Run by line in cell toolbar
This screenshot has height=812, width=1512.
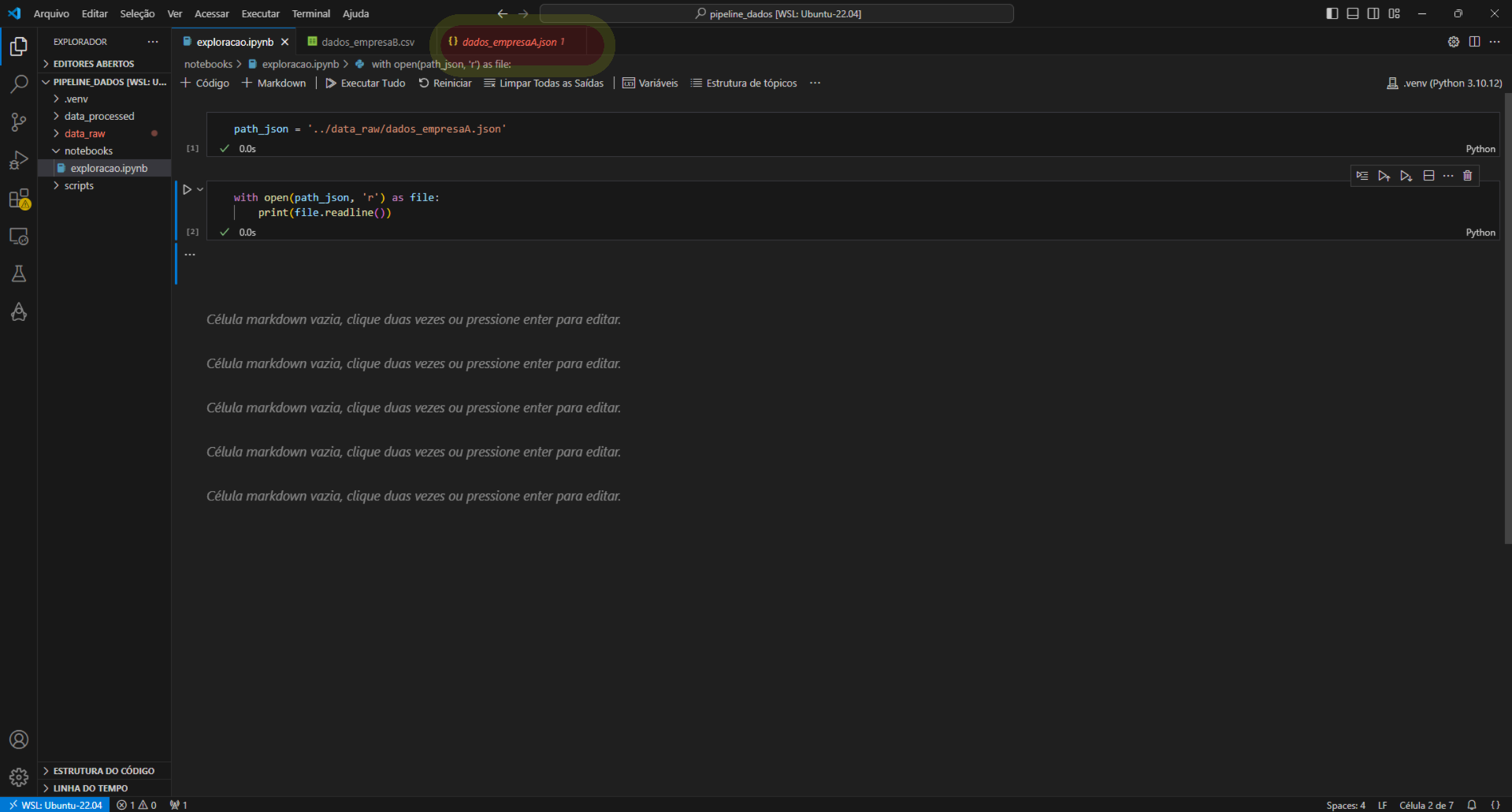tap(1362, 176)
